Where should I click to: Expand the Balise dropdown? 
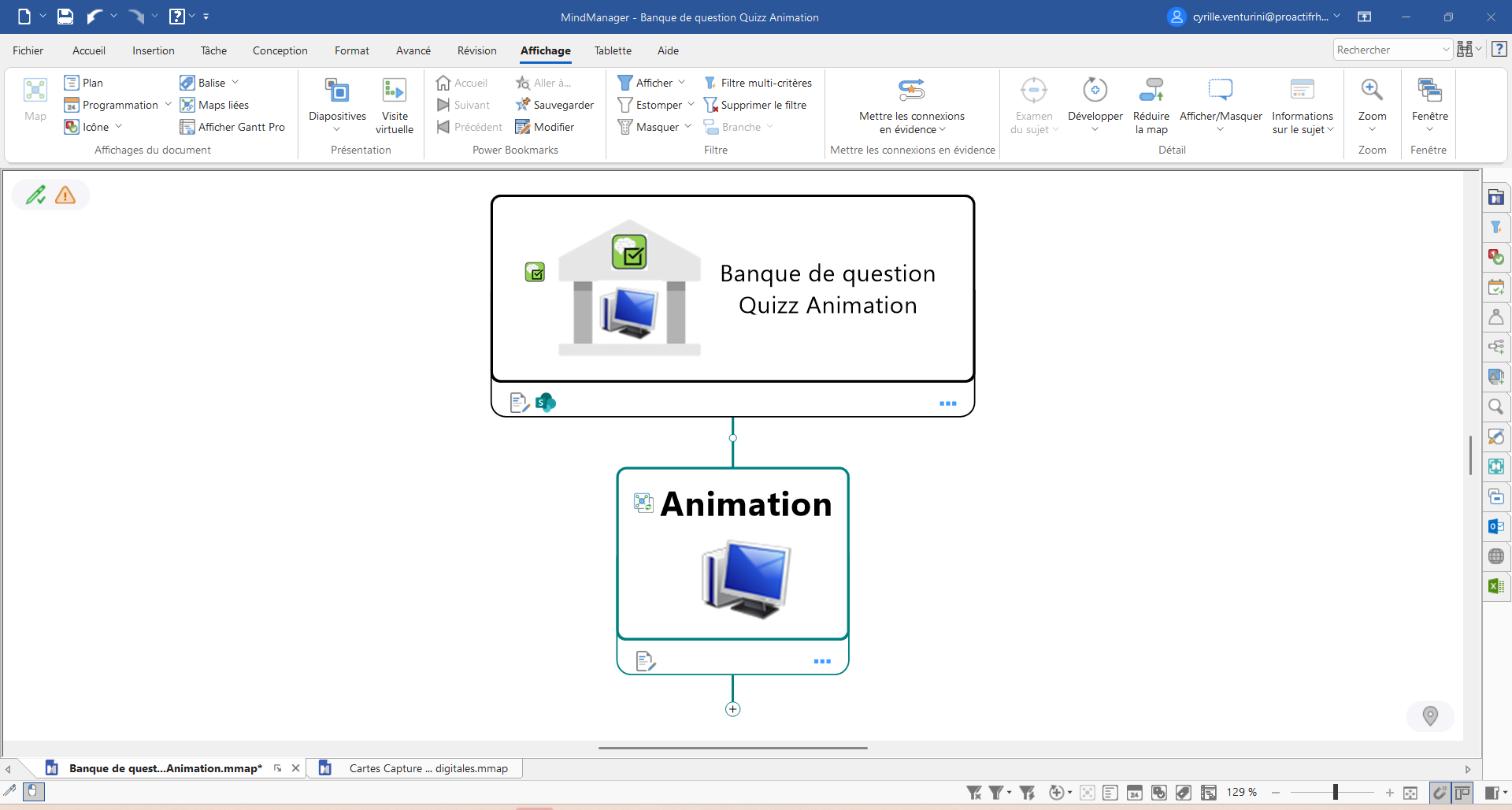(235, 83)
